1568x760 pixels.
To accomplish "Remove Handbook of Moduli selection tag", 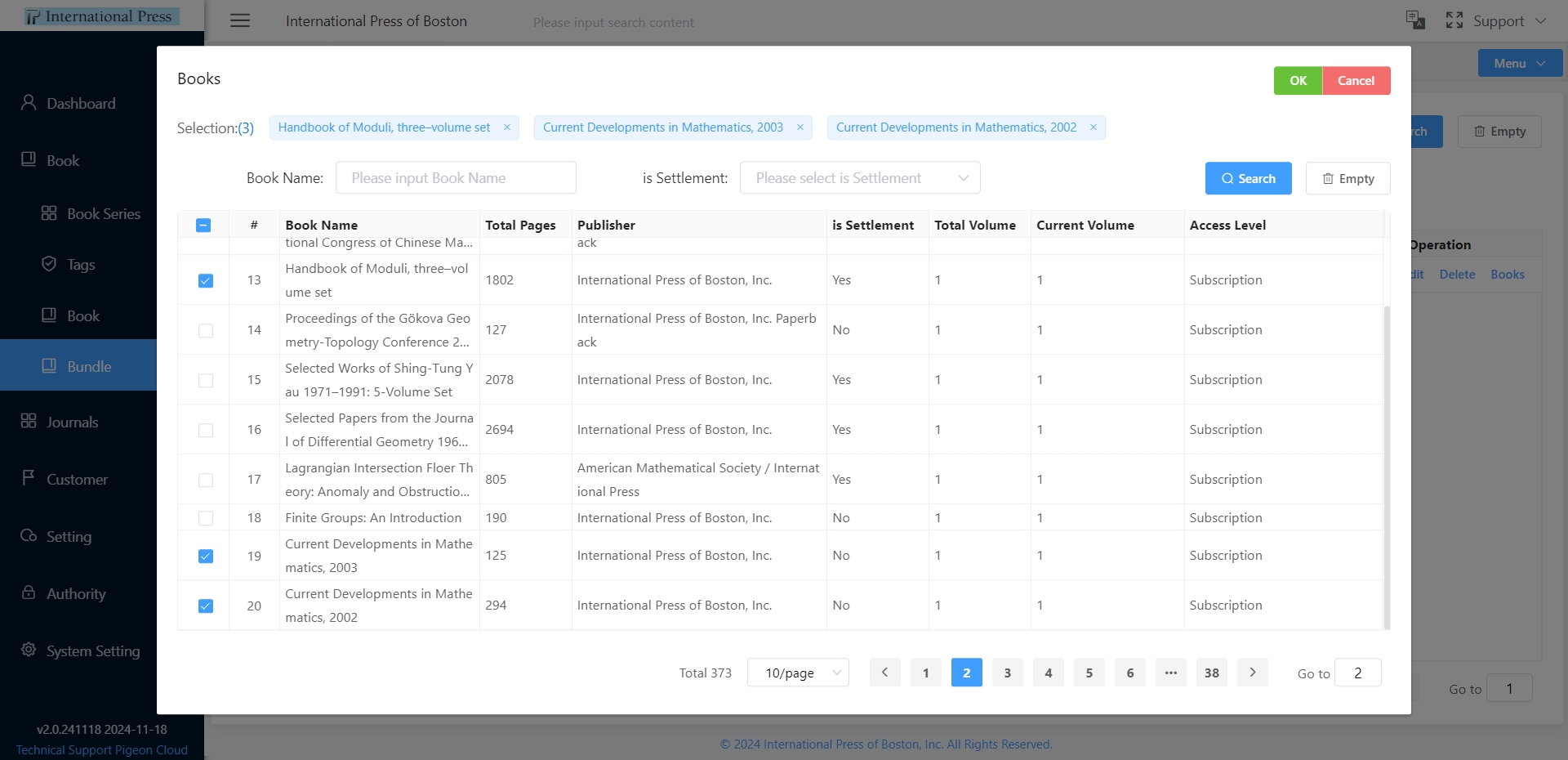I will (x=507, y=127).
